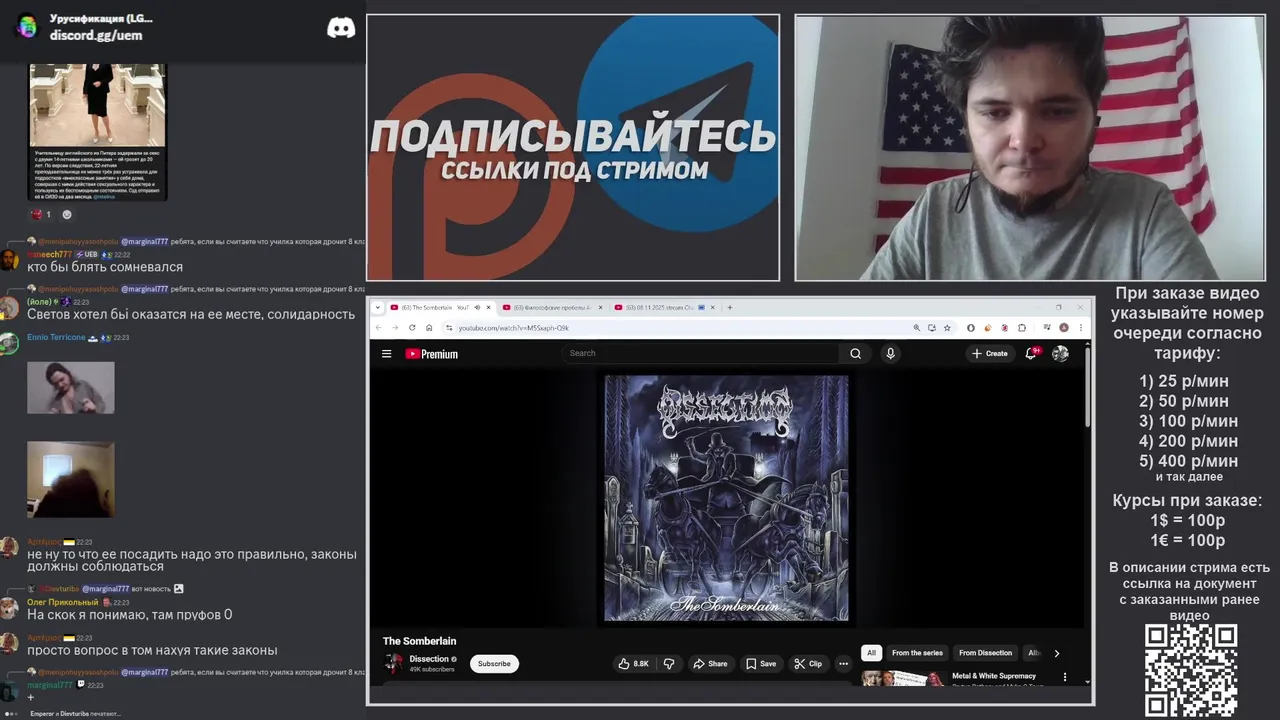
Task: Click the browser forward arrow
Action: (x=395, y=327)
